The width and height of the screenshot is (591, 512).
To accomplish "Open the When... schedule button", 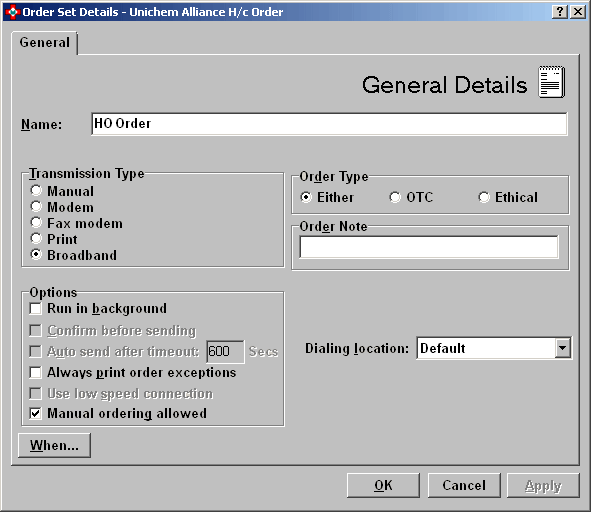I will pyautogui.click(x=54, y=445).
